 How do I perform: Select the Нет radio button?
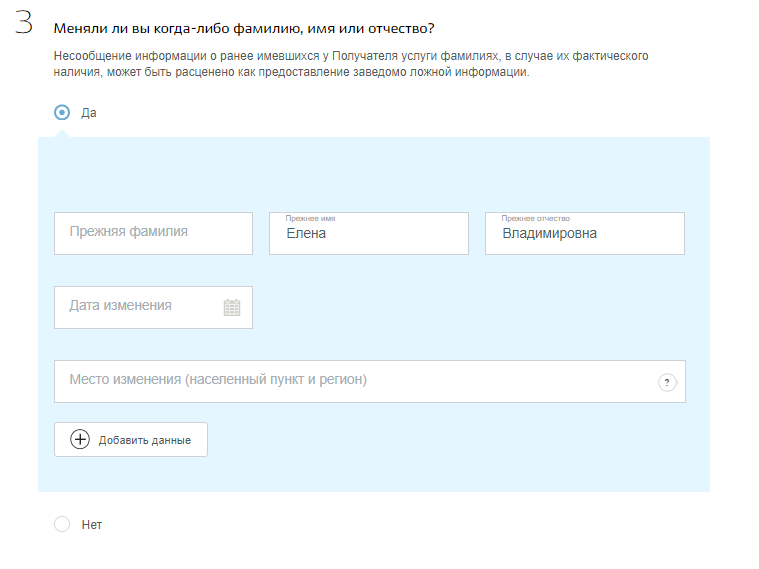tap(62, 524)
